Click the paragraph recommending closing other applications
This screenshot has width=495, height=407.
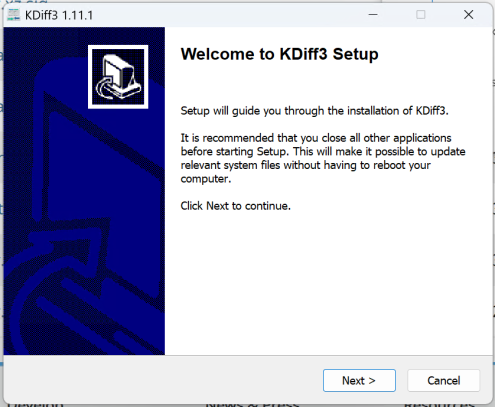[x=323, y=158]
